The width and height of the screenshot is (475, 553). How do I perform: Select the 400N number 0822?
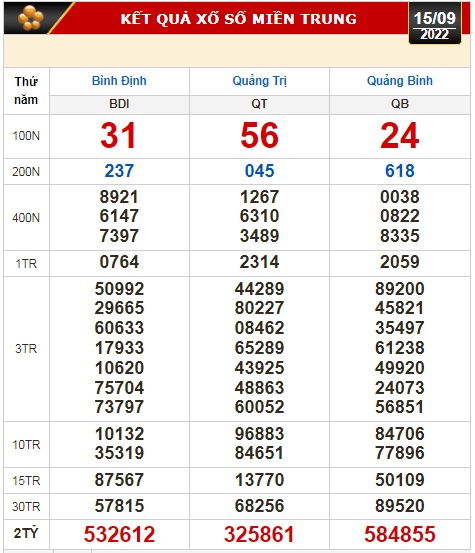pos(400,216)
